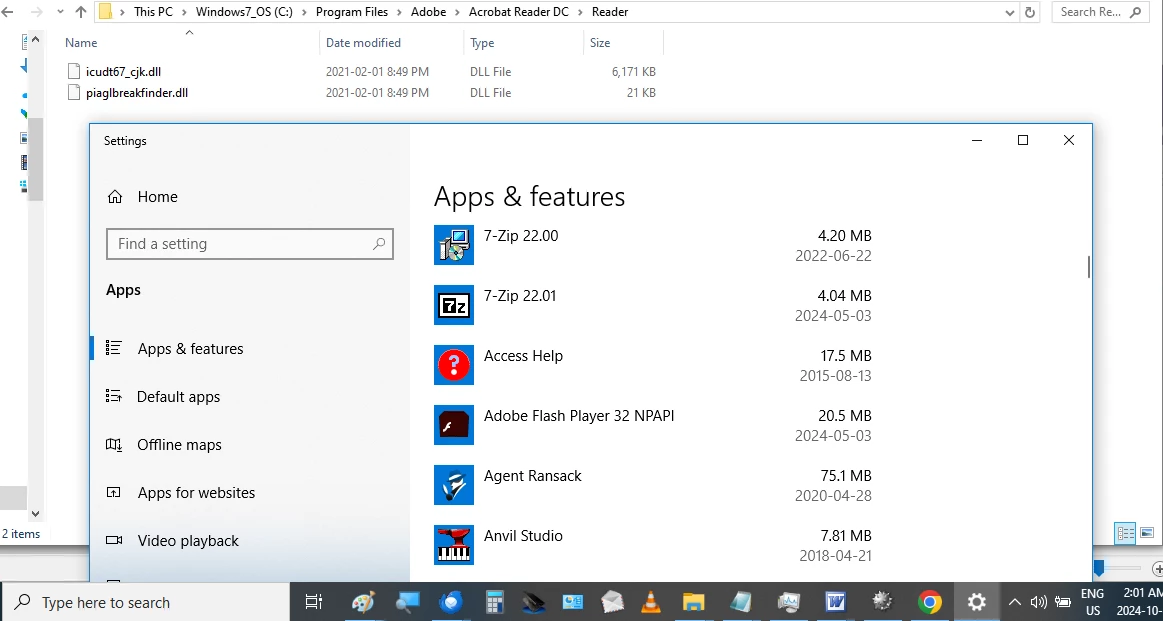Click the Windows7_OS (C:) breadcrumb
Screen dimensions: 1163x621
244,12
